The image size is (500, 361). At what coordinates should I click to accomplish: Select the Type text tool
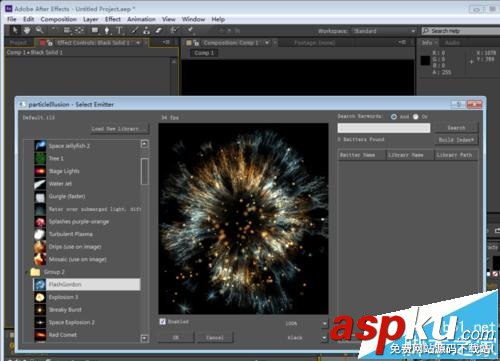(x=119, y=31)
